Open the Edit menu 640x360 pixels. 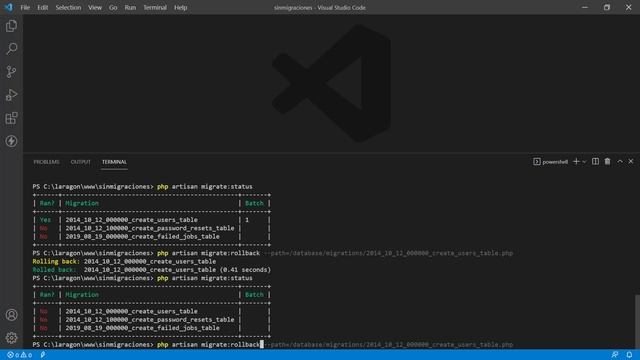pos(42,7)
